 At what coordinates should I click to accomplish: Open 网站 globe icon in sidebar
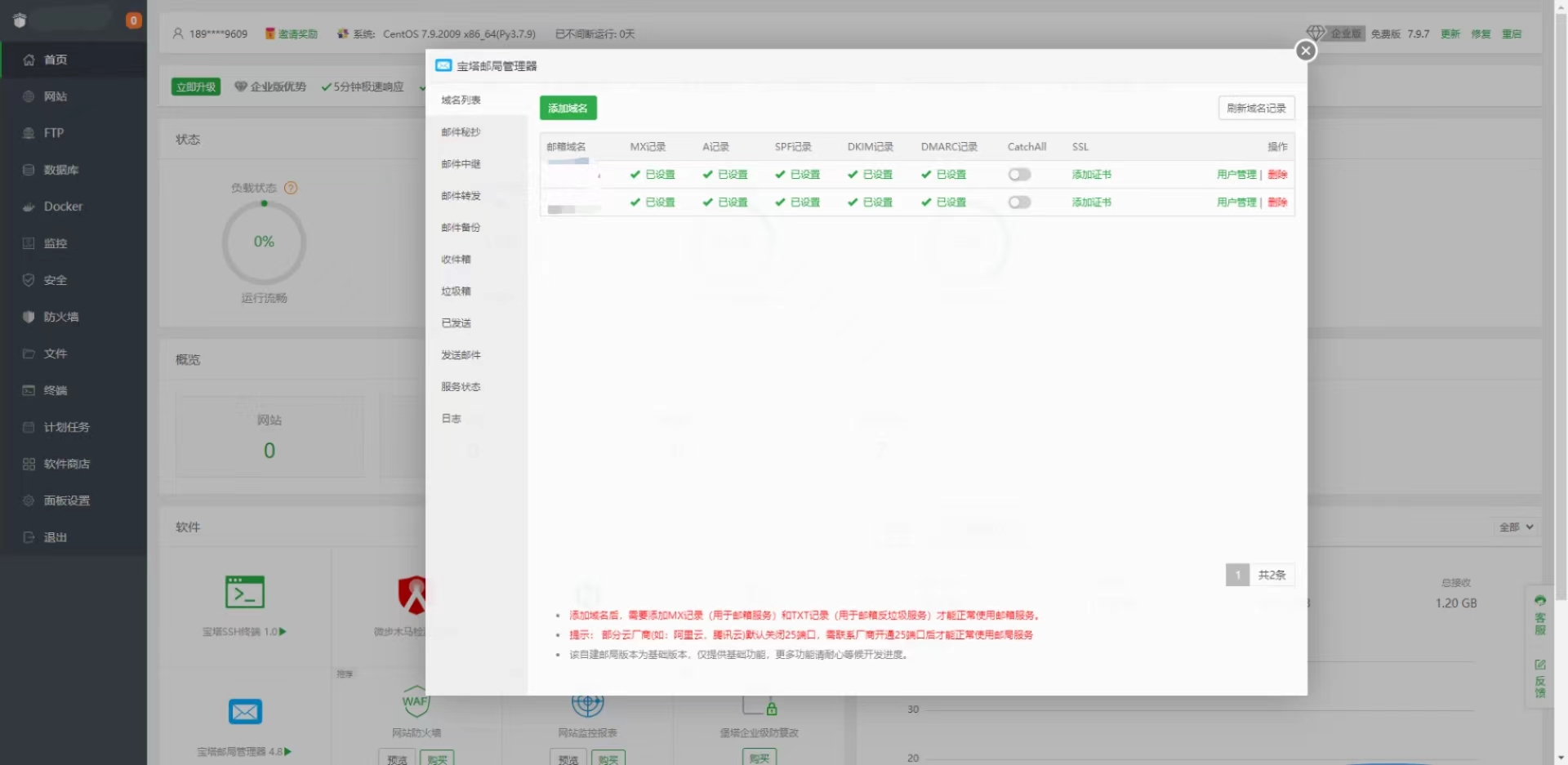pos(29,96)
